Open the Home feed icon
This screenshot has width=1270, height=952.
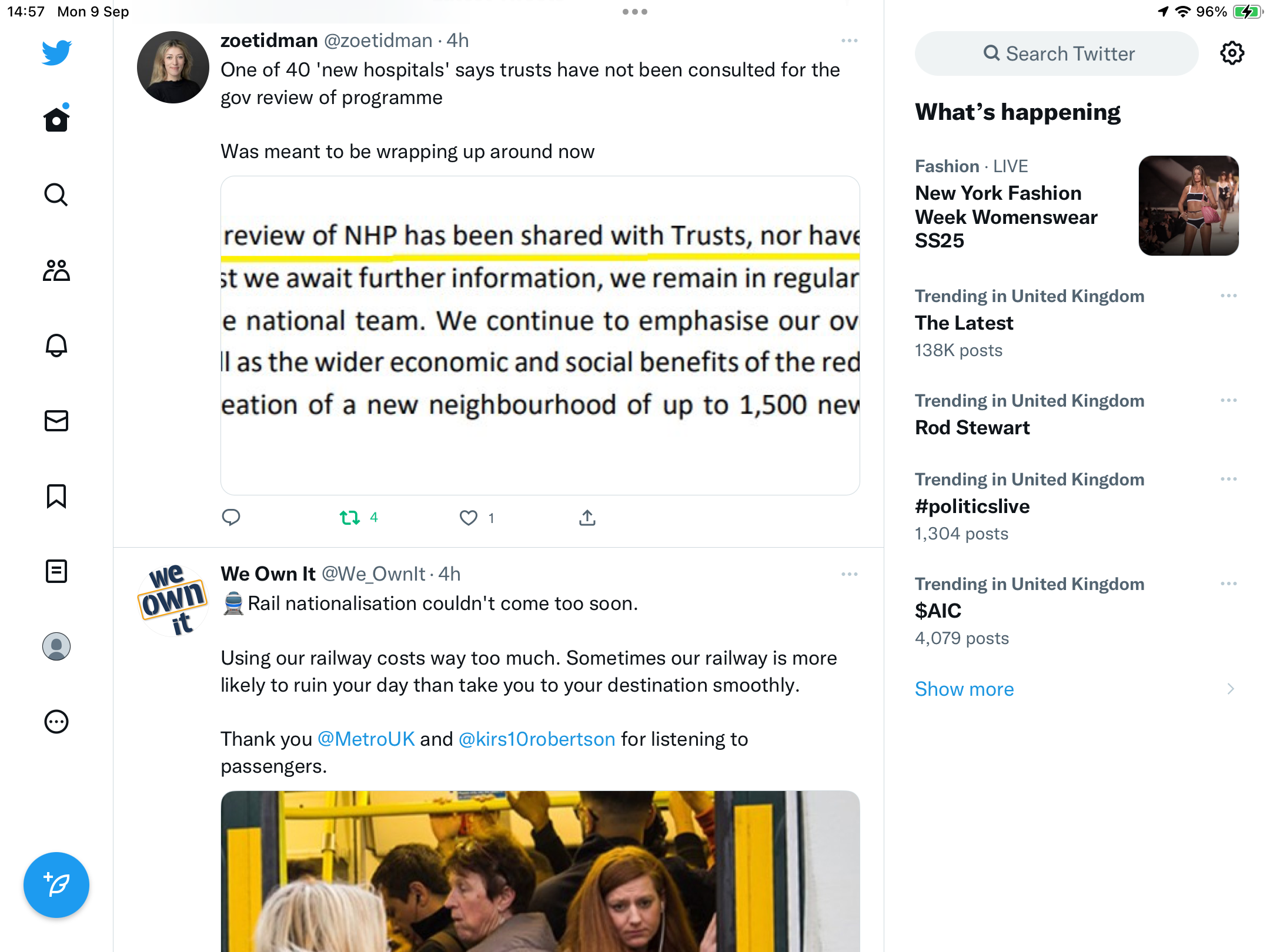[x=56, y=119]
